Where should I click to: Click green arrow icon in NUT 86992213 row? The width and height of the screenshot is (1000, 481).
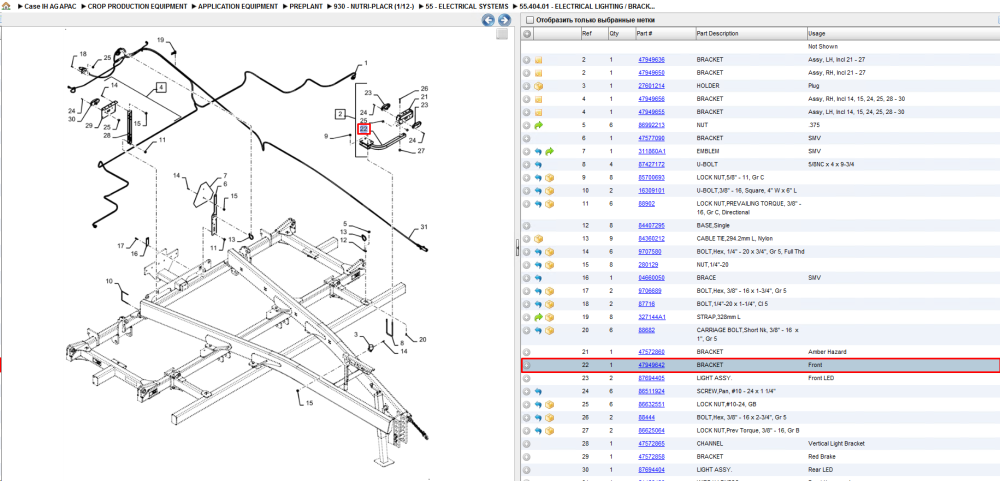pos(538,125)
